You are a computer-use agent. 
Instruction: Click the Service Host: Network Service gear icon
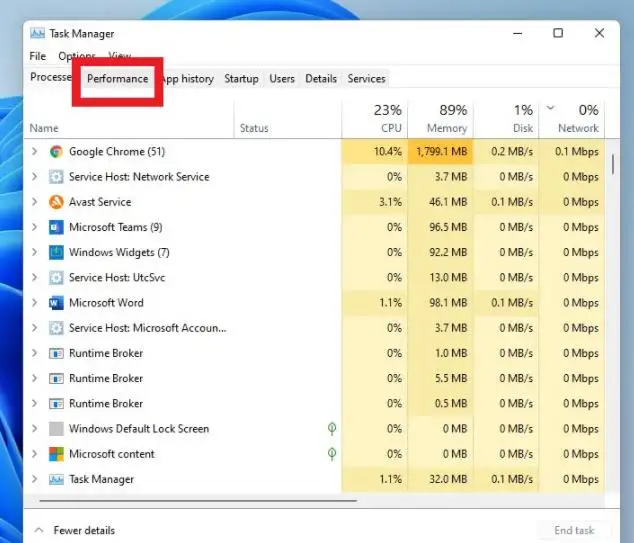56,177
